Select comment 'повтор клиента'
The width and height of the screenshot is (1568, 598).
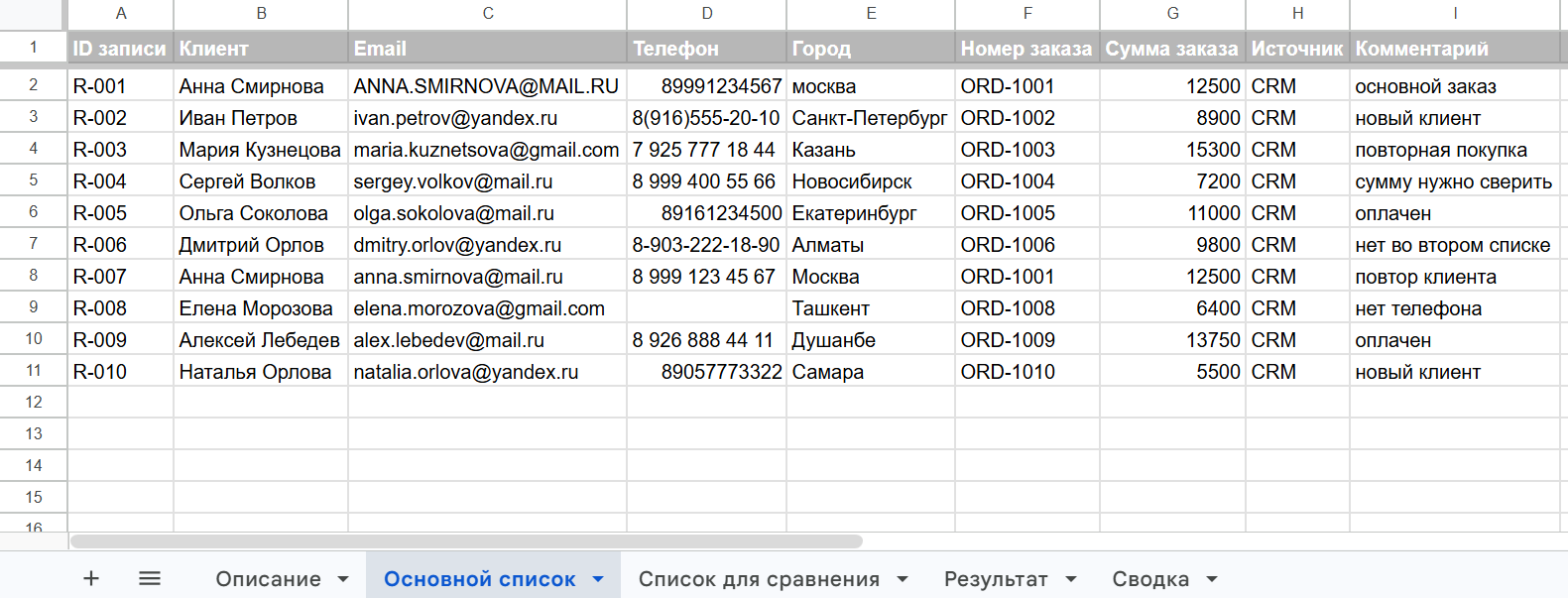[1455, 277]
